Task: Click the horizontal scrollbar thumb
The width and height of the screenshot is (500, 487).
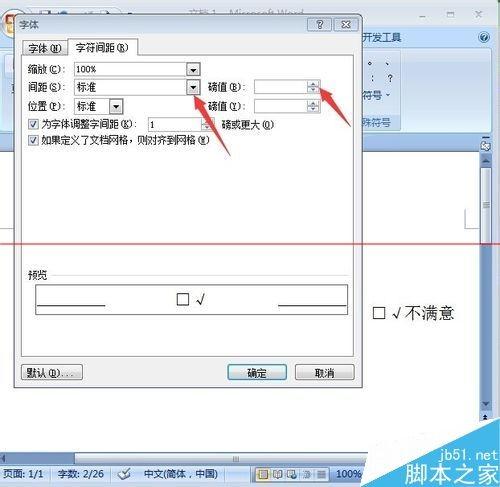Action: click(x=220, y=459)
